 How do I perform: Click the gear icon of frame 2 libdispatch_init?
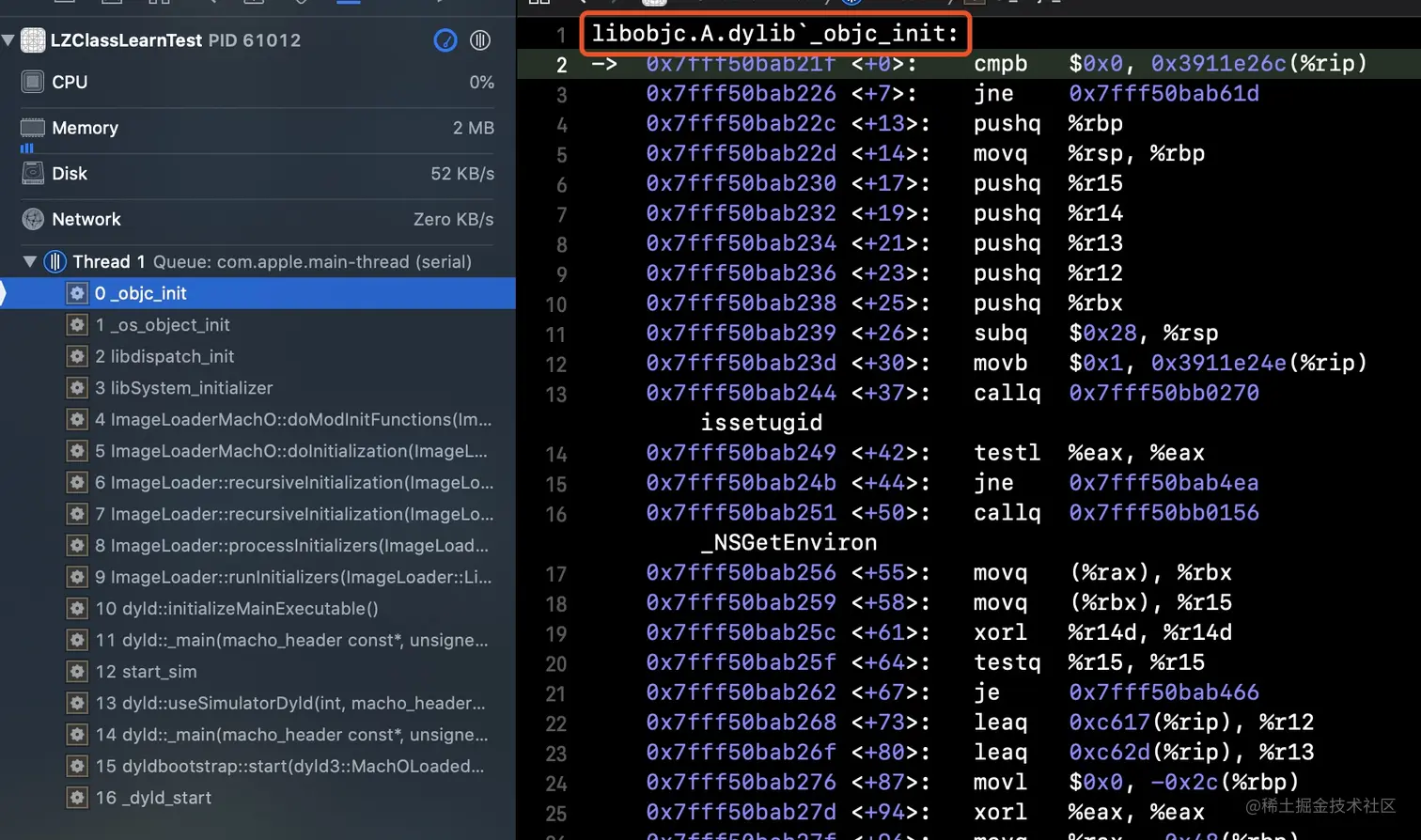[x=77, y=356]
